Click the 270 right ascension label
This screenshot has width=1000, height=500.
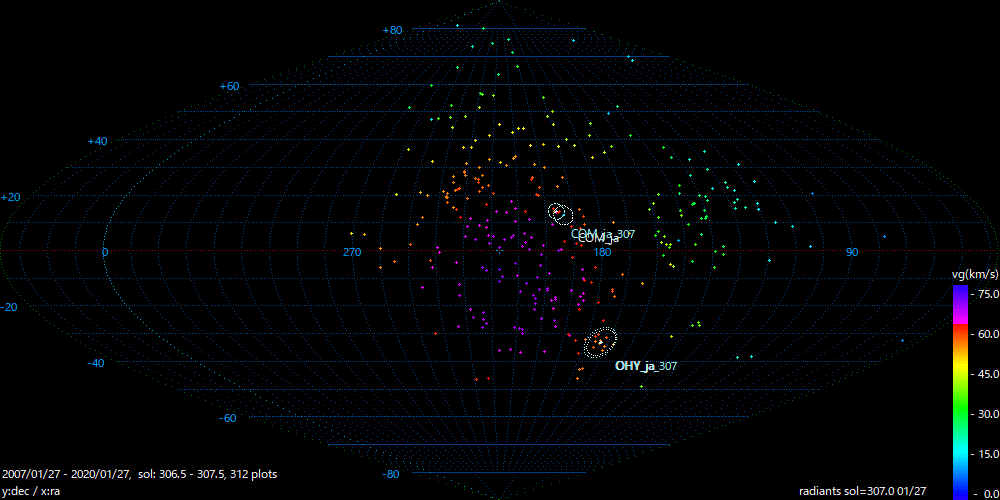[352, 253]
